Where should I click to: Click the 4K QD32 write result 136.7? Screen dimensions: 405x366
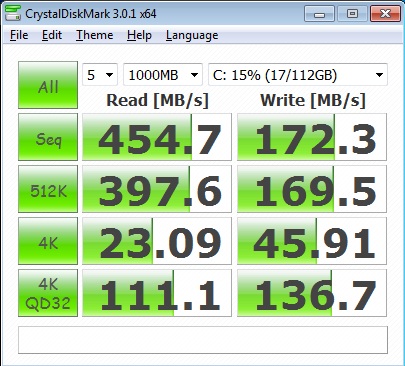(x=312, y=293)
